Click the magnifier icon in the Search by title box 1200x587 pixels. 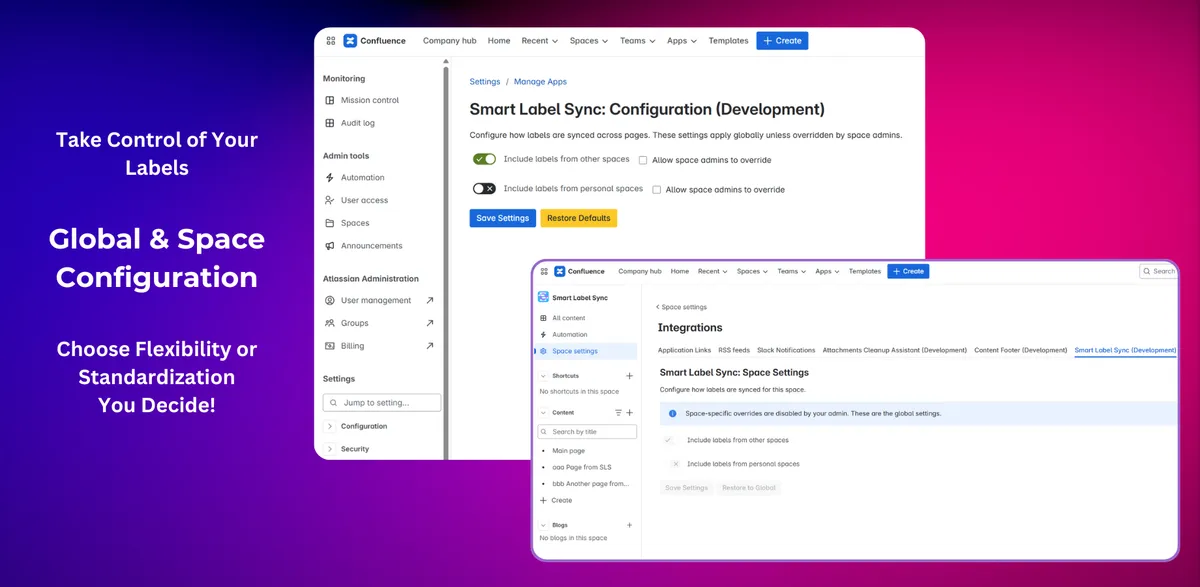pyautogui.click(x=546, y=432)
